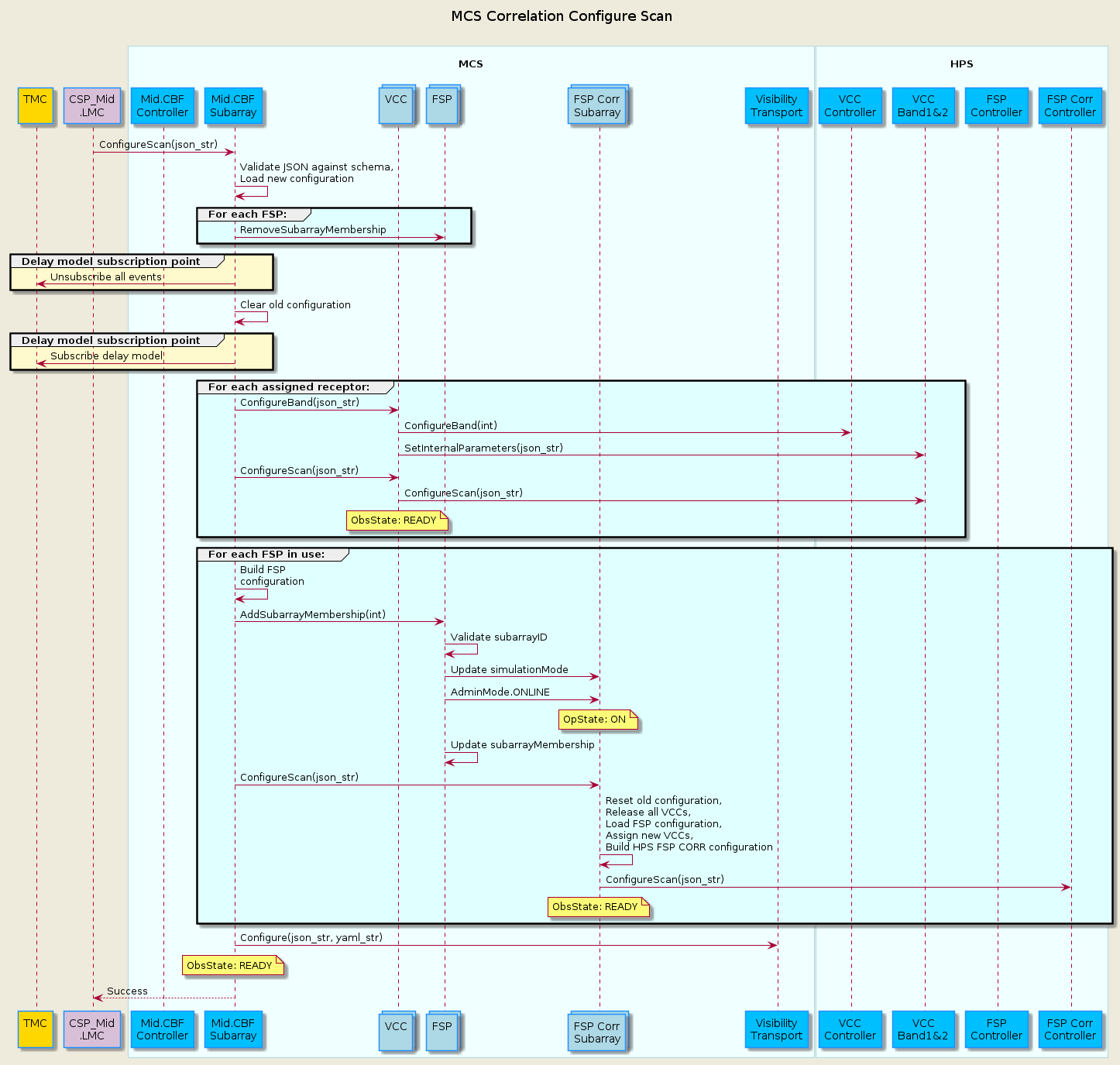Click ConfigureScan(json_str) message sent from CSP_Mid.LMC
The height and width of the screenshot is (1065, 1120).
point(158,145)
